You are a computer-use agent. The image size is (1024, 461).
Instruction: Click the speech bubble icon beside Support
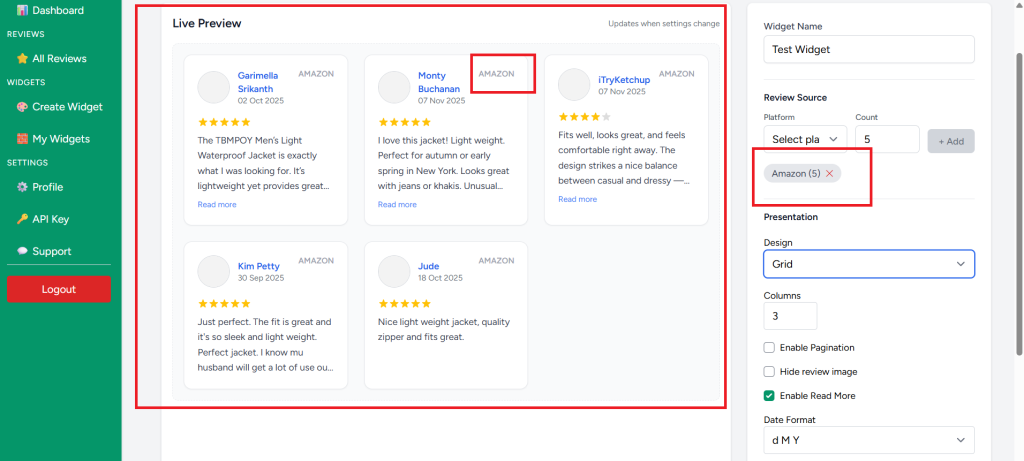22,251
